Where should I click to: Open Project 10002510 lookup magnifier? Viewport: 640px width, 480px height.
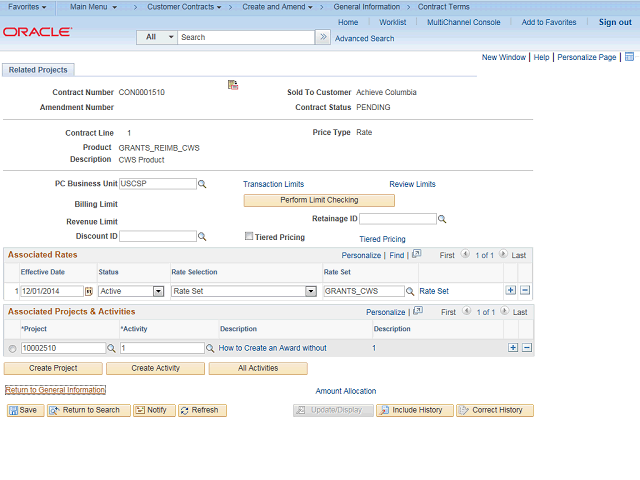(111, 348)
